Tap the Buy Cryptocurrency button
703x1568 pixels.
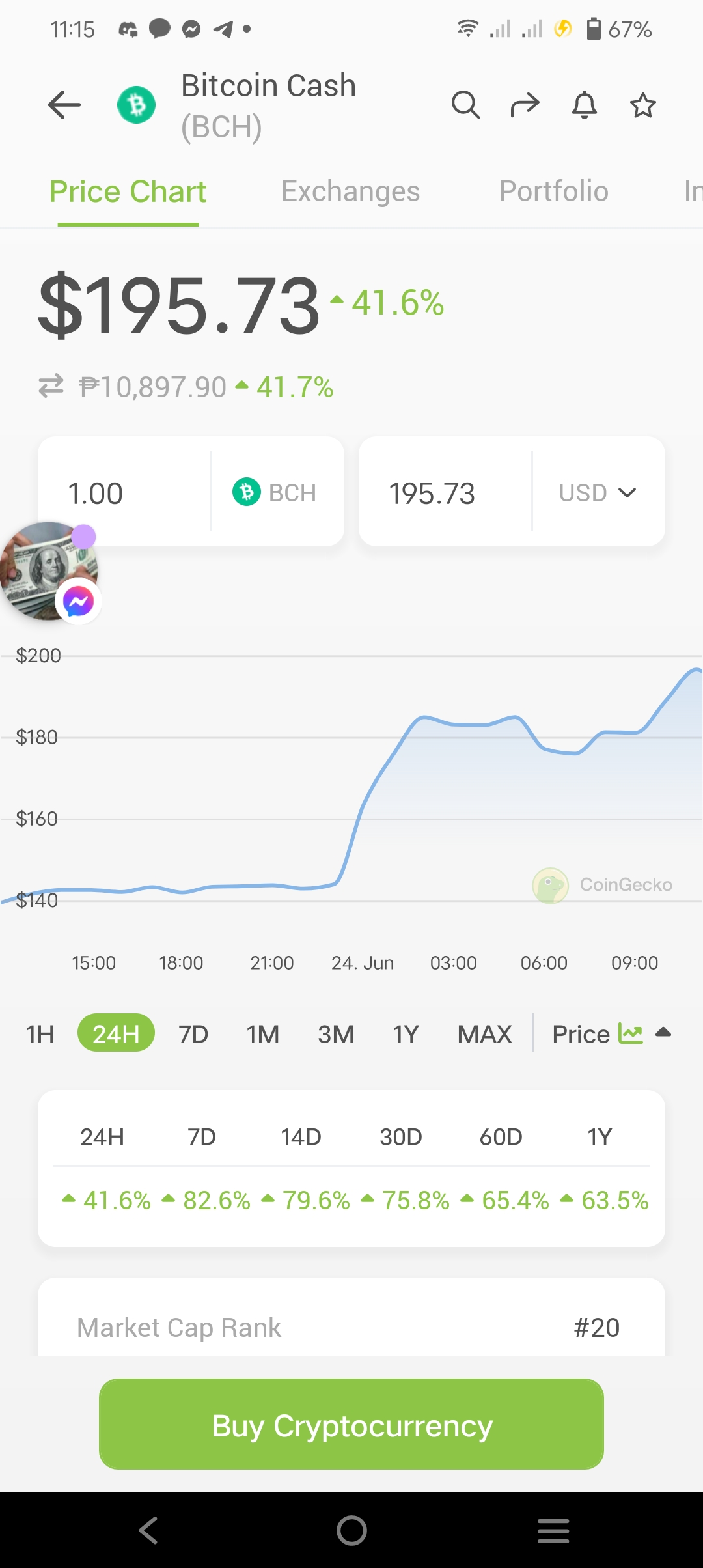351,1424
